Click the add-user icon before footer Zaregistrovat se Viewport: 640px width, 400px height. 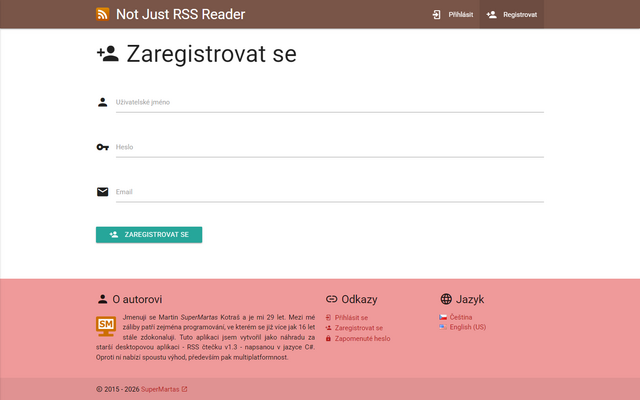pos(329,328)
